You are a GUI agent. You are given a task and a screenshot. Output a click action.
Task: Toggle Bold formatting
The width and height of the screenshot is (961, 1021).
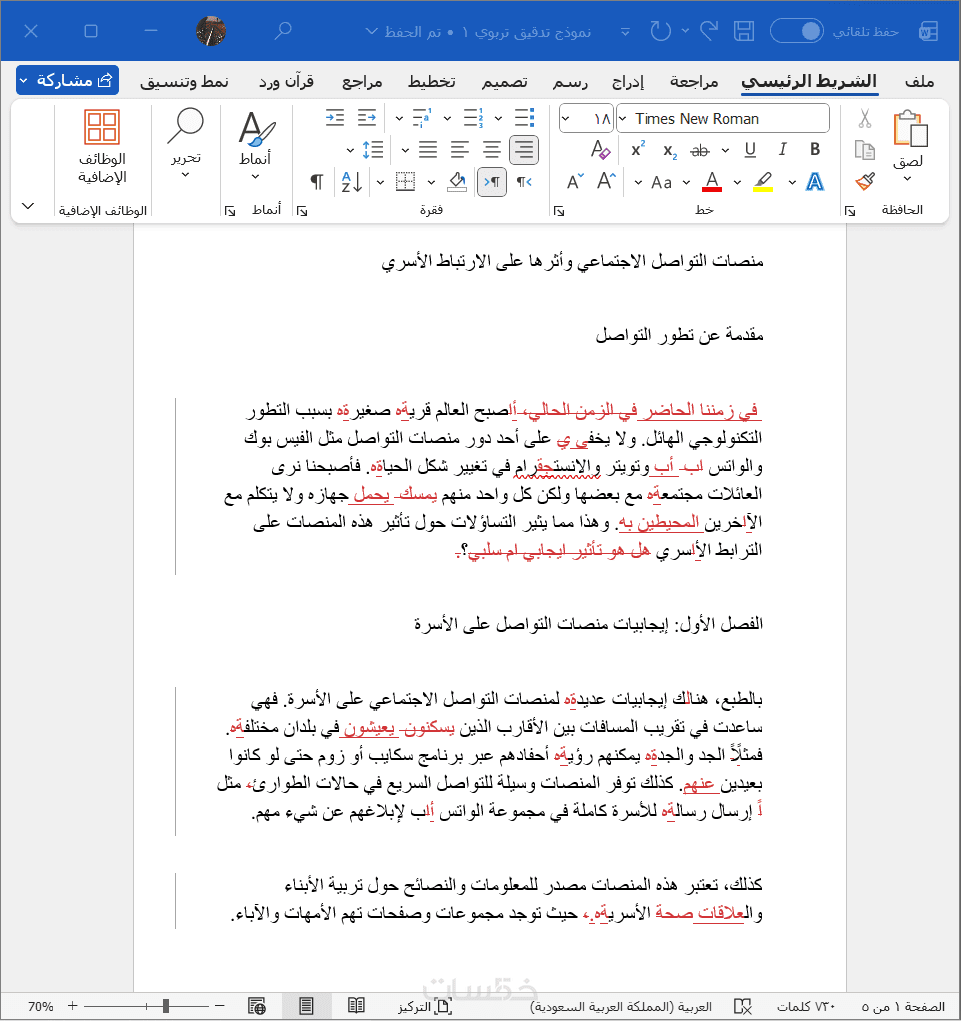815,150
